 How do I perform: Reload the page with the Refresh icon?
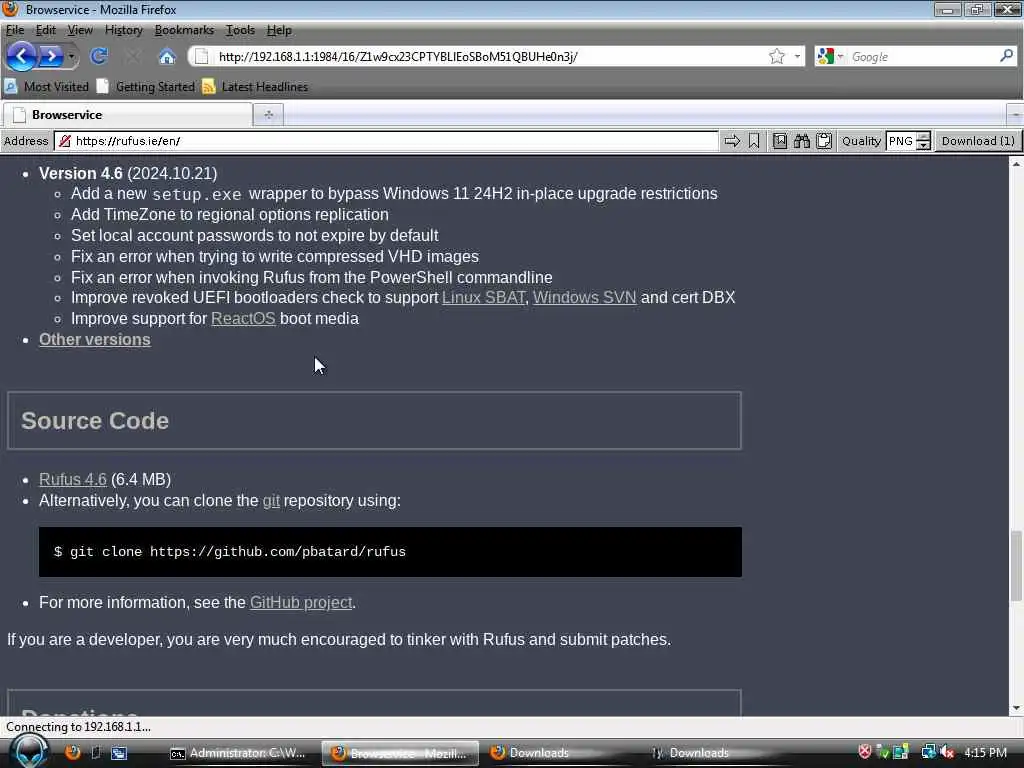[x=99, y=57]
